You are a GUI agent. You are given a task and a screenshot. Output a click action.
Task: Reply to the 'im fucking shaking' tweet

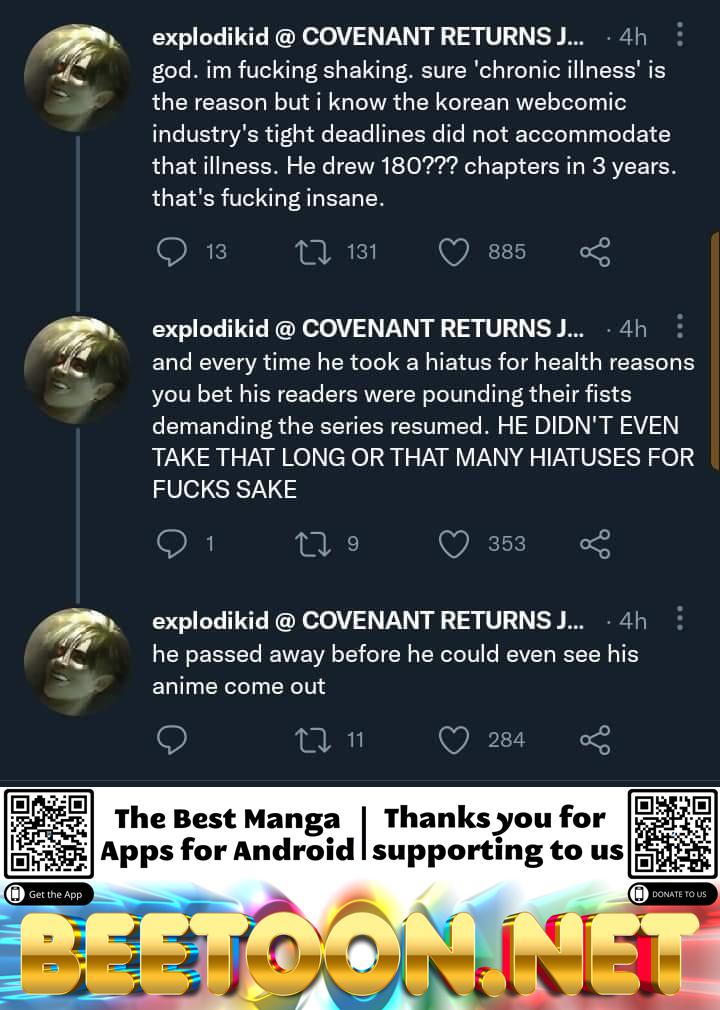coord(172,252)
